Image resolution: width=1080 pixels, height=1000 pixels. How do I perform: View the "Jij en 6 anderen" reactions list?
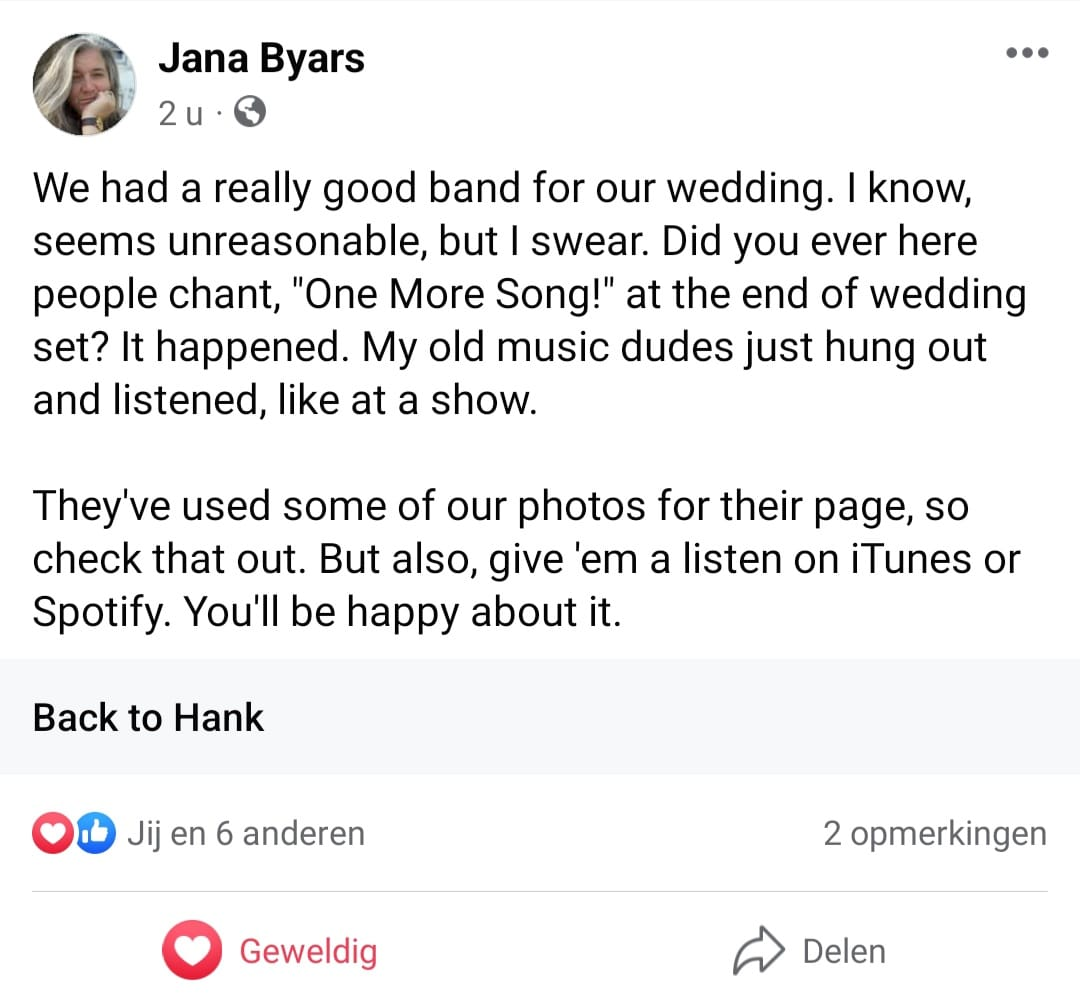coord(245,834)
